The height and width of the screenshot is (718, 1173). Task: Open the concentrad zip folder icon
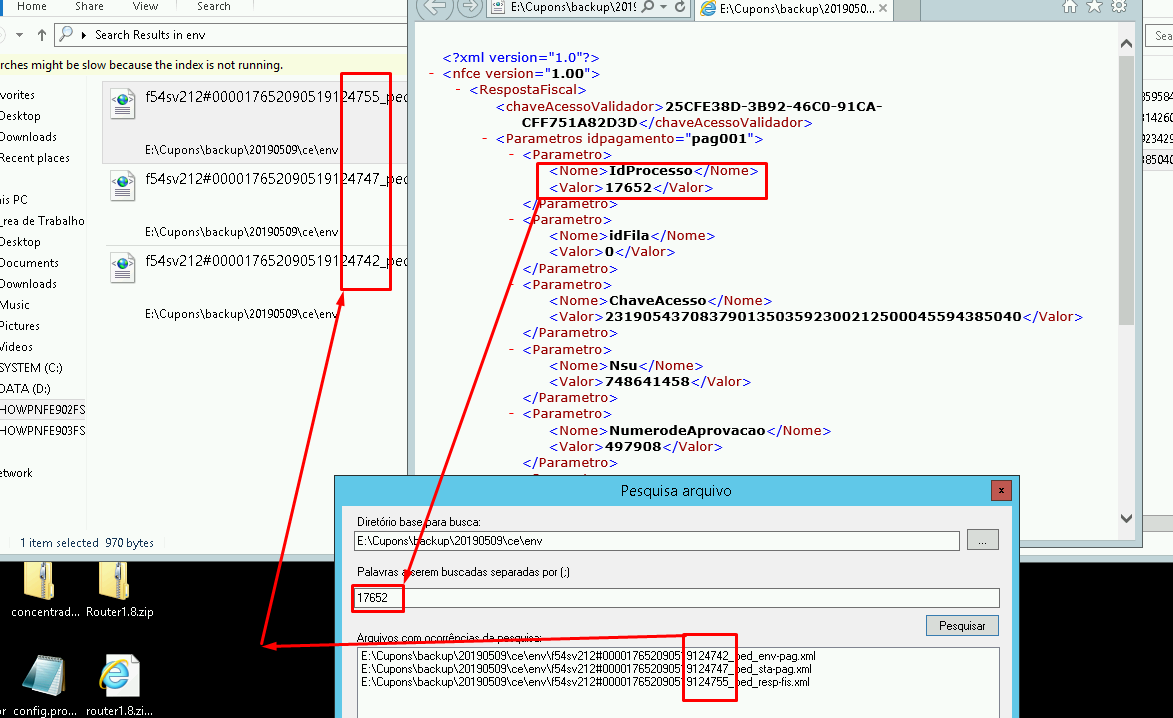40,585
